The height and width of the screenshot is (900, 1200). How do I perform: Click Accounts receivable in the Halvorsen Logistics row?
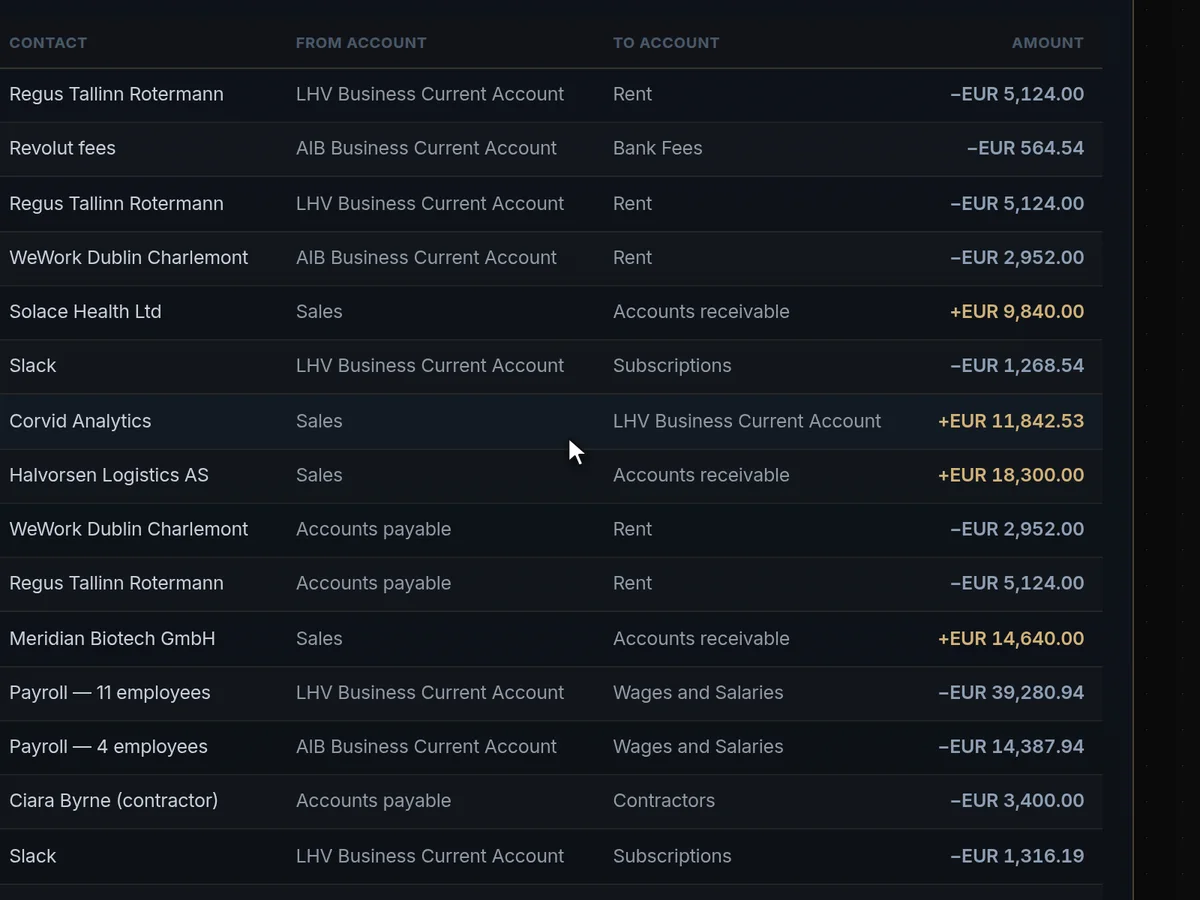tap(701, 475)
